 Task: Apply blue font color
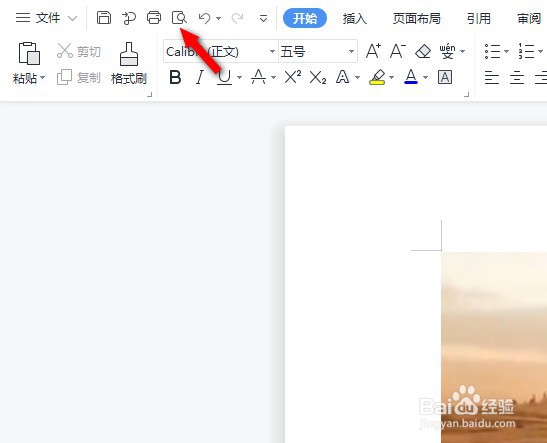411,77
